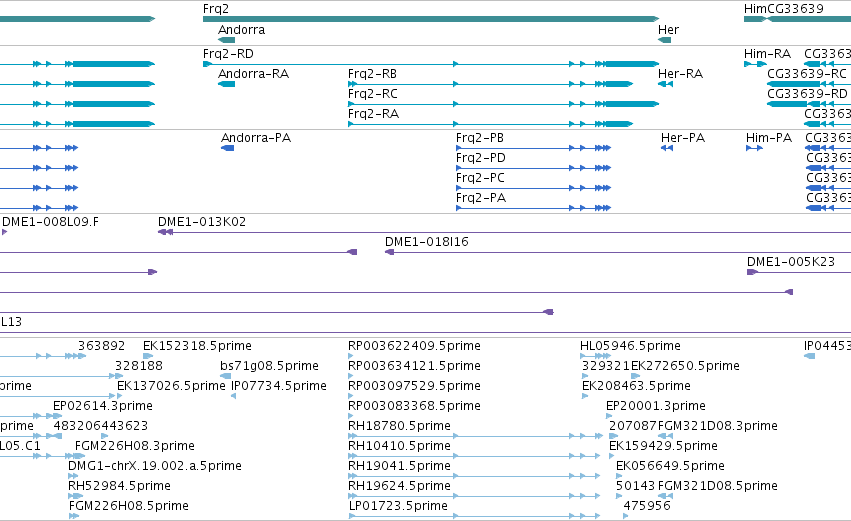
Task: Select the Her gene label
Action: pyautogui.click(x=668, y=30)
